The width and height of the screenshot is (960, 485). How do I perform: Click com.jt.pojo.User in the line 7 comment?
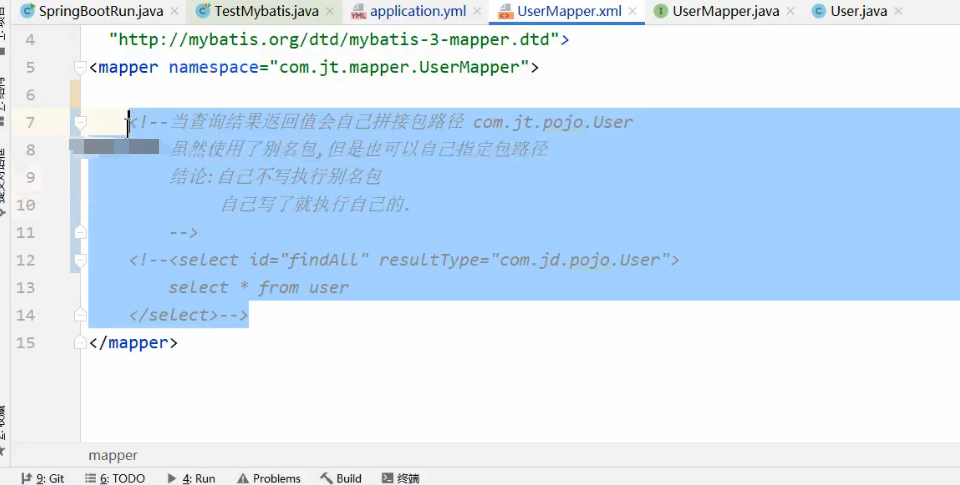tap(553, 122)
